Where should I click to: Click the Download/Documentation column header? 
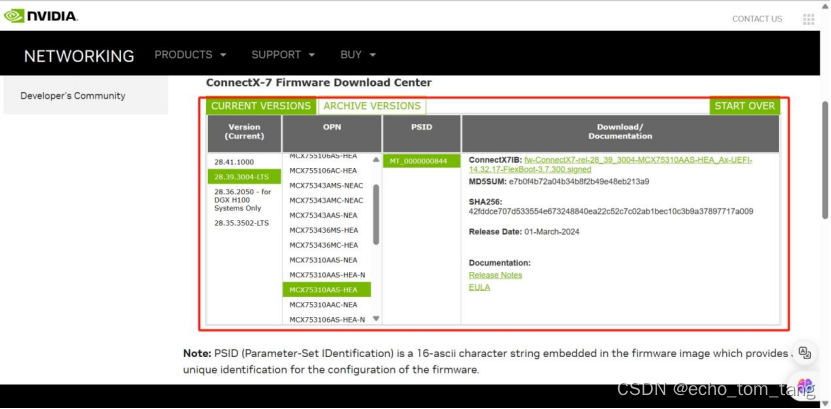pos(621,134)
